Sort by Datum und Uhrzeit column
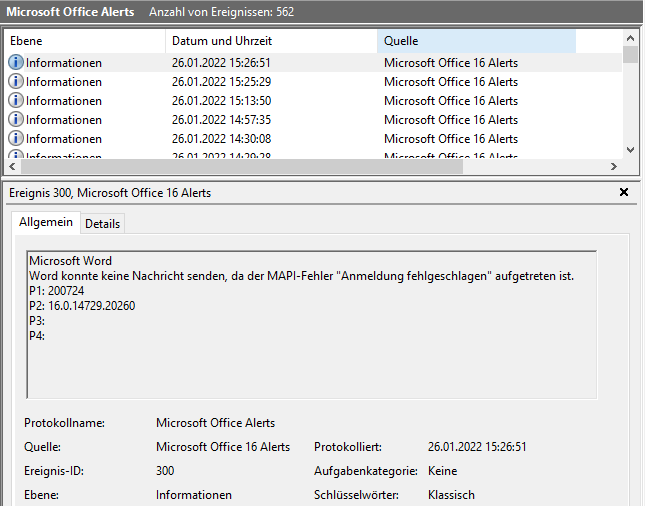645x506 pixels. pyautogui.click(x=270, y=41)
